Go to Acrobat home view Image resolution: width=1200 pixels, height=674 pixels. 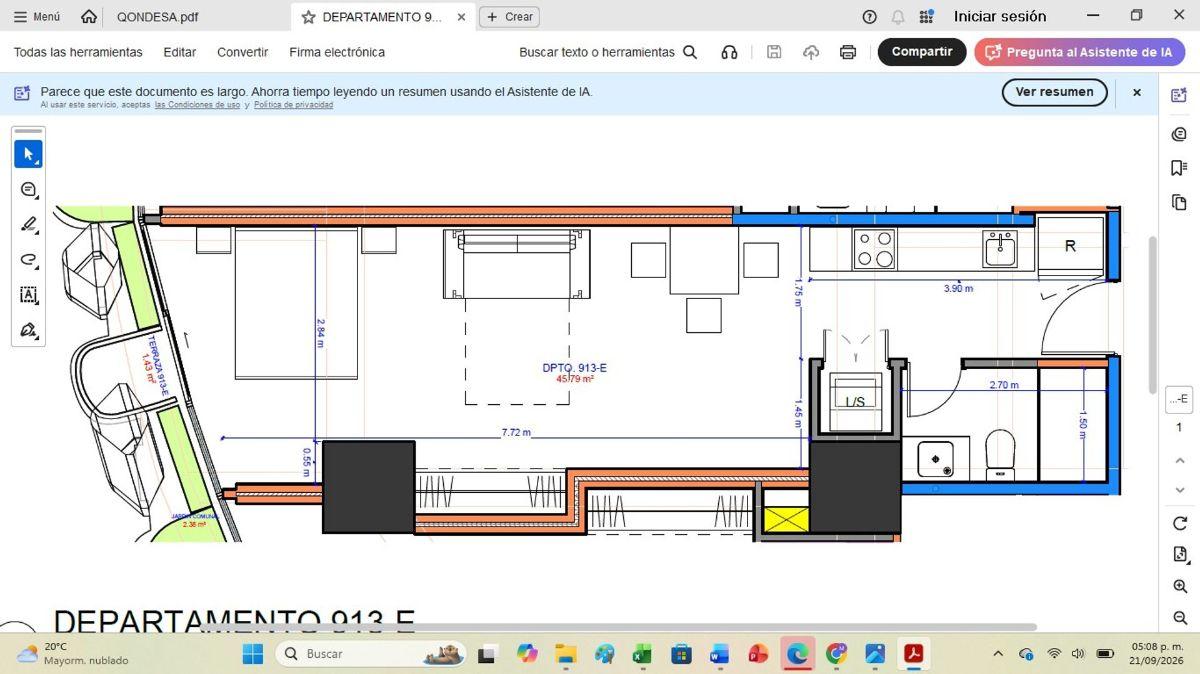tap(89, 17)
